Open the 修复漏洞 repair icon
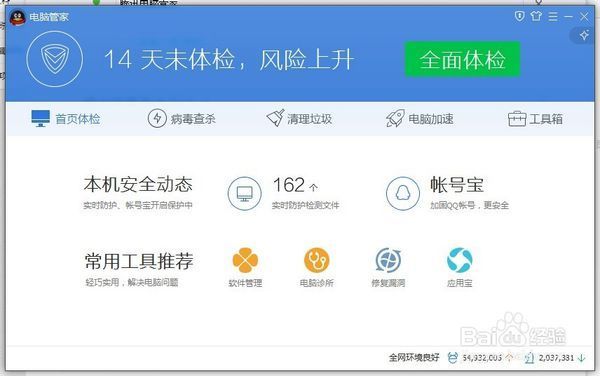Screen dimensions: 600x376 coord(388,260)
